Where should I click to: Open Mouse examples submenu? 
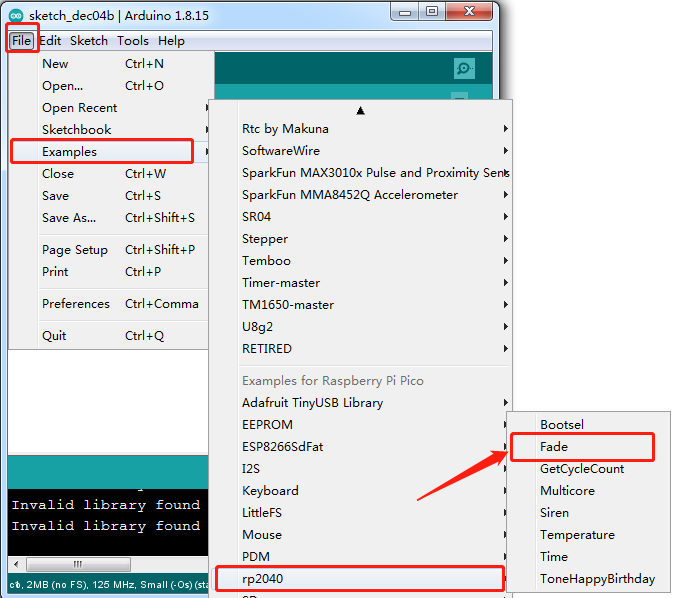pyautogui.click(x=359, y=535)
